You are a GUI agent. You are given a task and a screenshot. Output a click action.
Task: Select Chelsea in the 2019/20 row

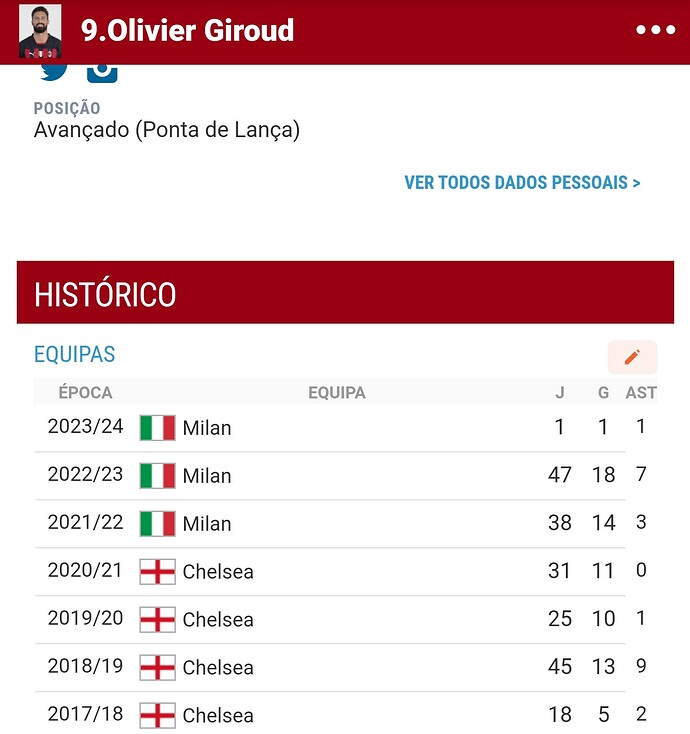pyautogui.click(x=218, y=619)
